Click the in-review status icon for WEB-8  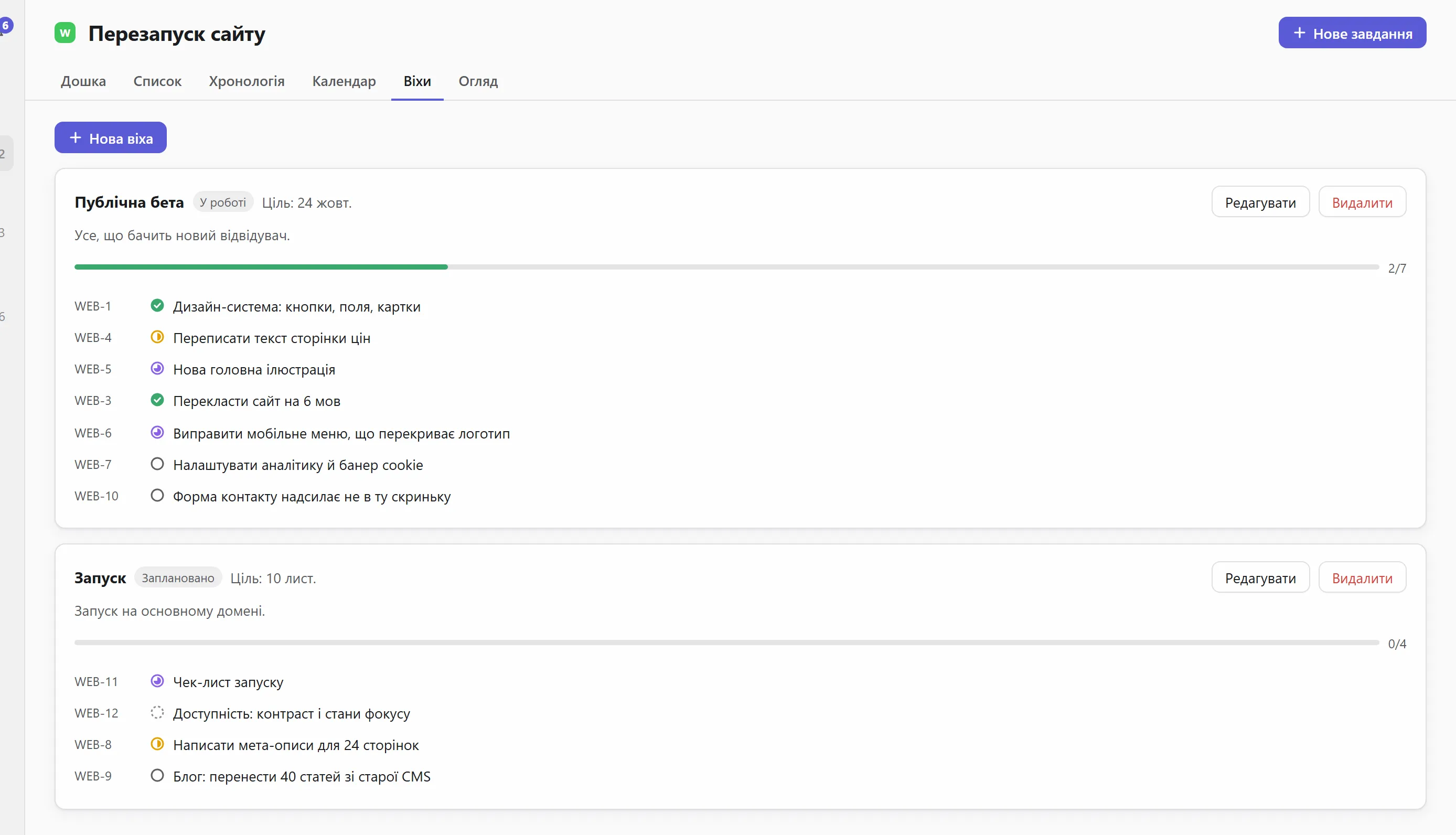coord(157,744)
